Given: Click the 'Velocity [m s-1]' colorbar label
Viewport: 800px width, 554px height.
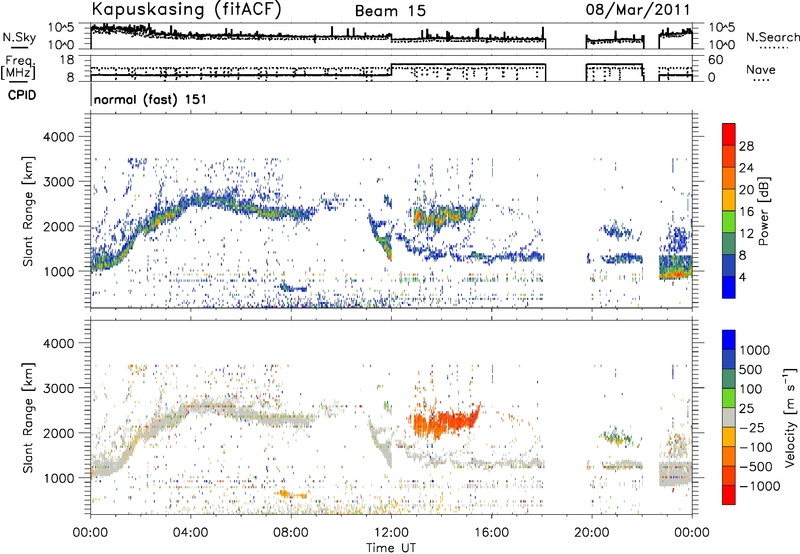Looking at the screenshot, I should tap(790, 417).
